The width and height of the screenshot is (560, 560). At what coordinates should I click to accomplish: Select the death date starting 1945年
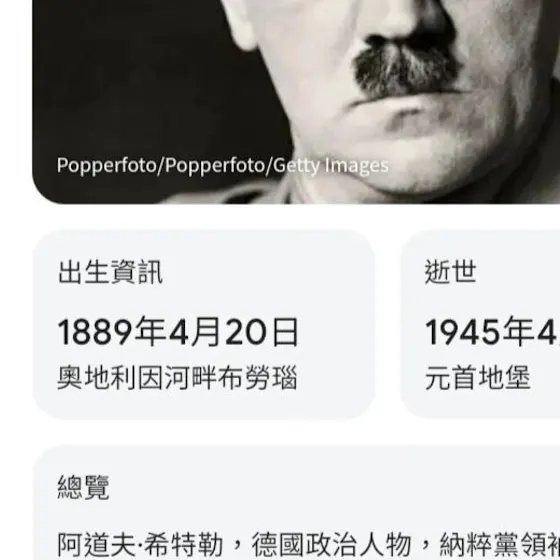coord(492,332)
